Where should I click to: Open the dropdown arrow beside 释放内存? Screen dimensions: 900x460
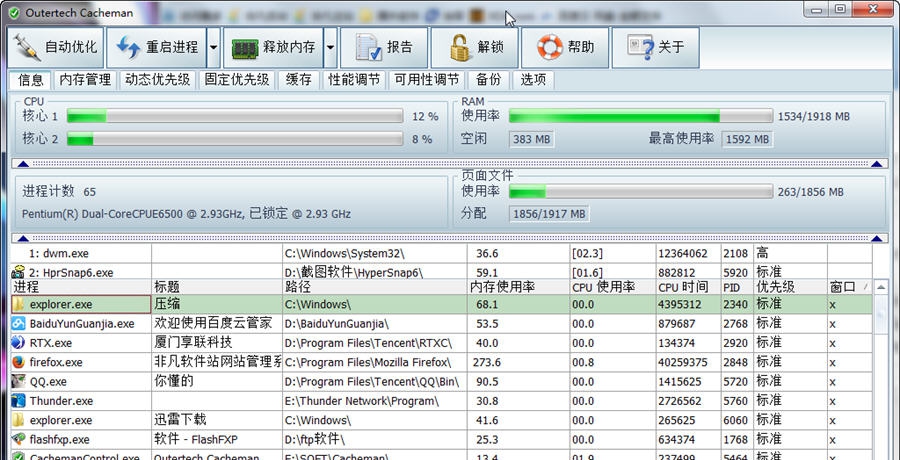[x=331, y=48]
